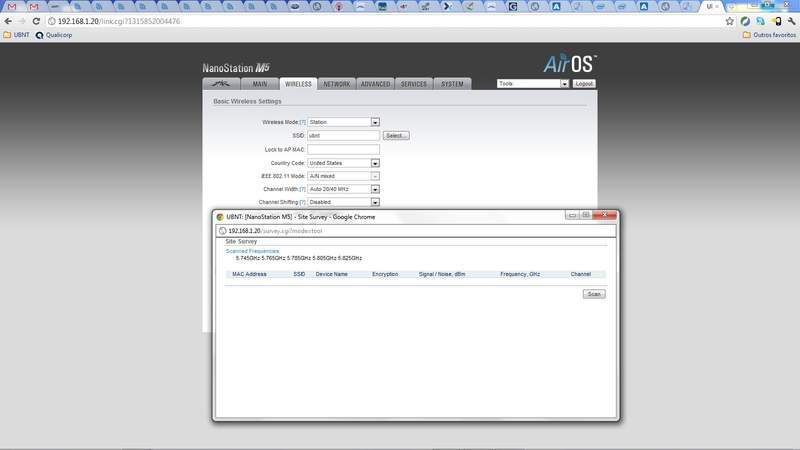Screen dimensions: 800x450
Task: Click the Wireless Mode help [?] link
Action: tap(303, 122)
